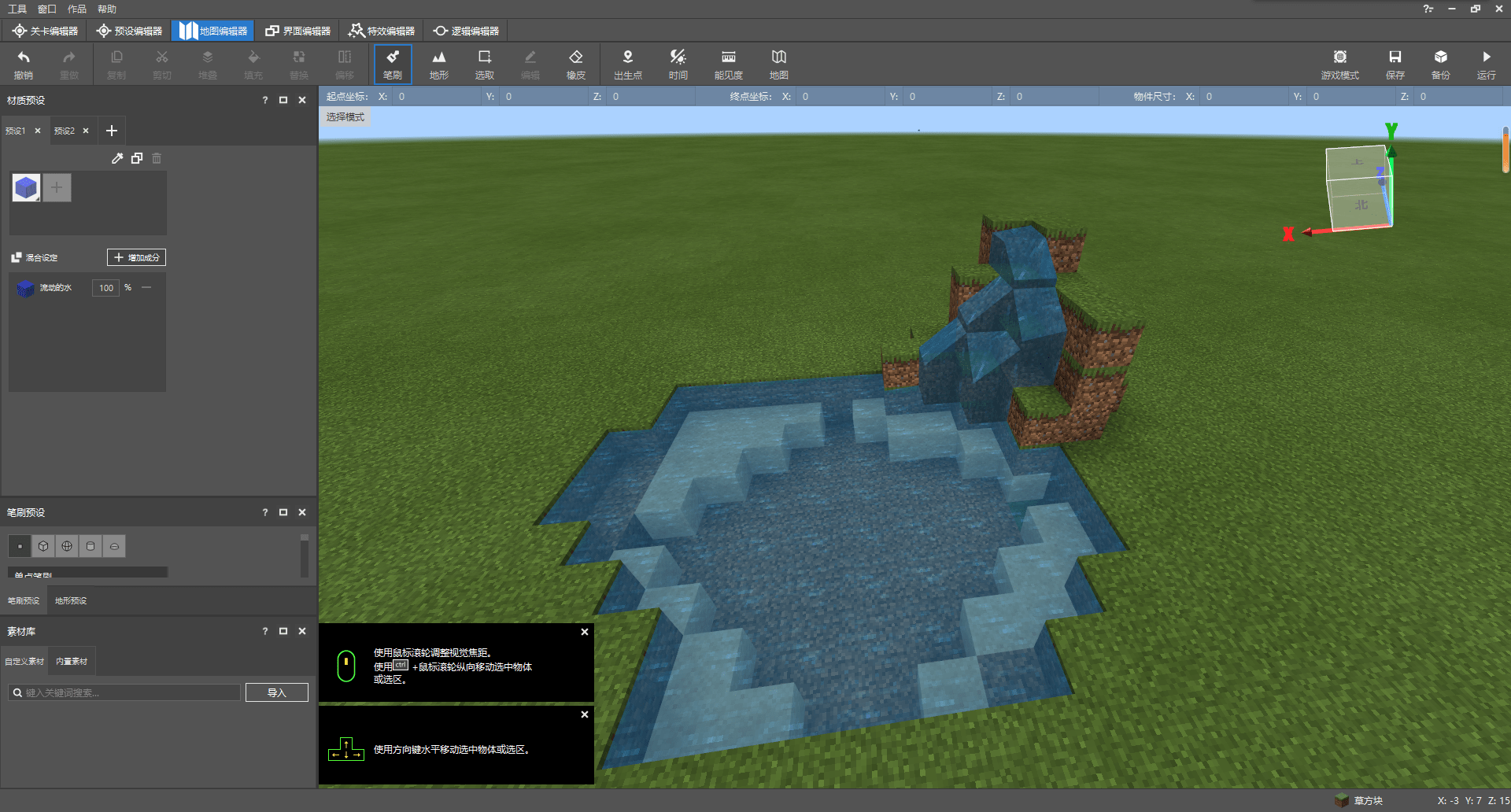
Task: Click the 3D orientation cube gizmo
Action: [1358, 187]
